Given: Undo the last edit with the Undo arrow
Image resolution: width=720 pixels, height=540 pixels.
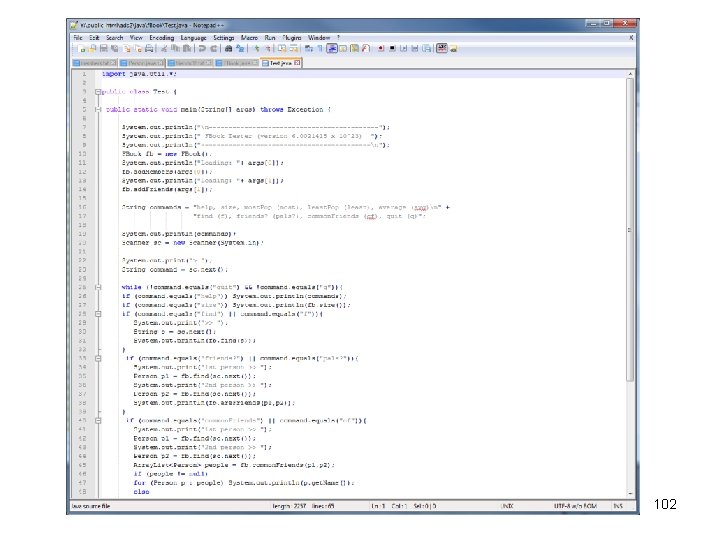Looking at the screenshot, I should pyautogui.click(x=202, y=48).
